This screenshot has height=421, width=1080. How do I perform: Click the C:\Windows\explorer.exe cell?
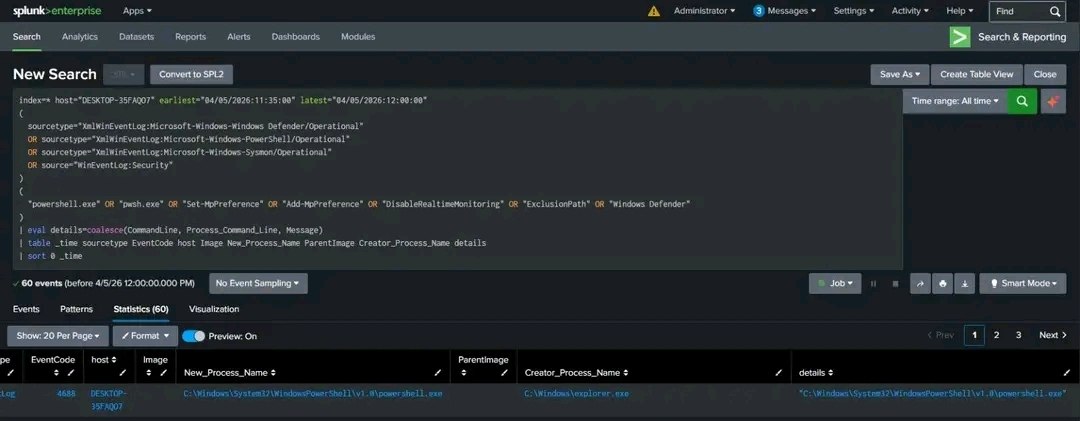point(576,393)
